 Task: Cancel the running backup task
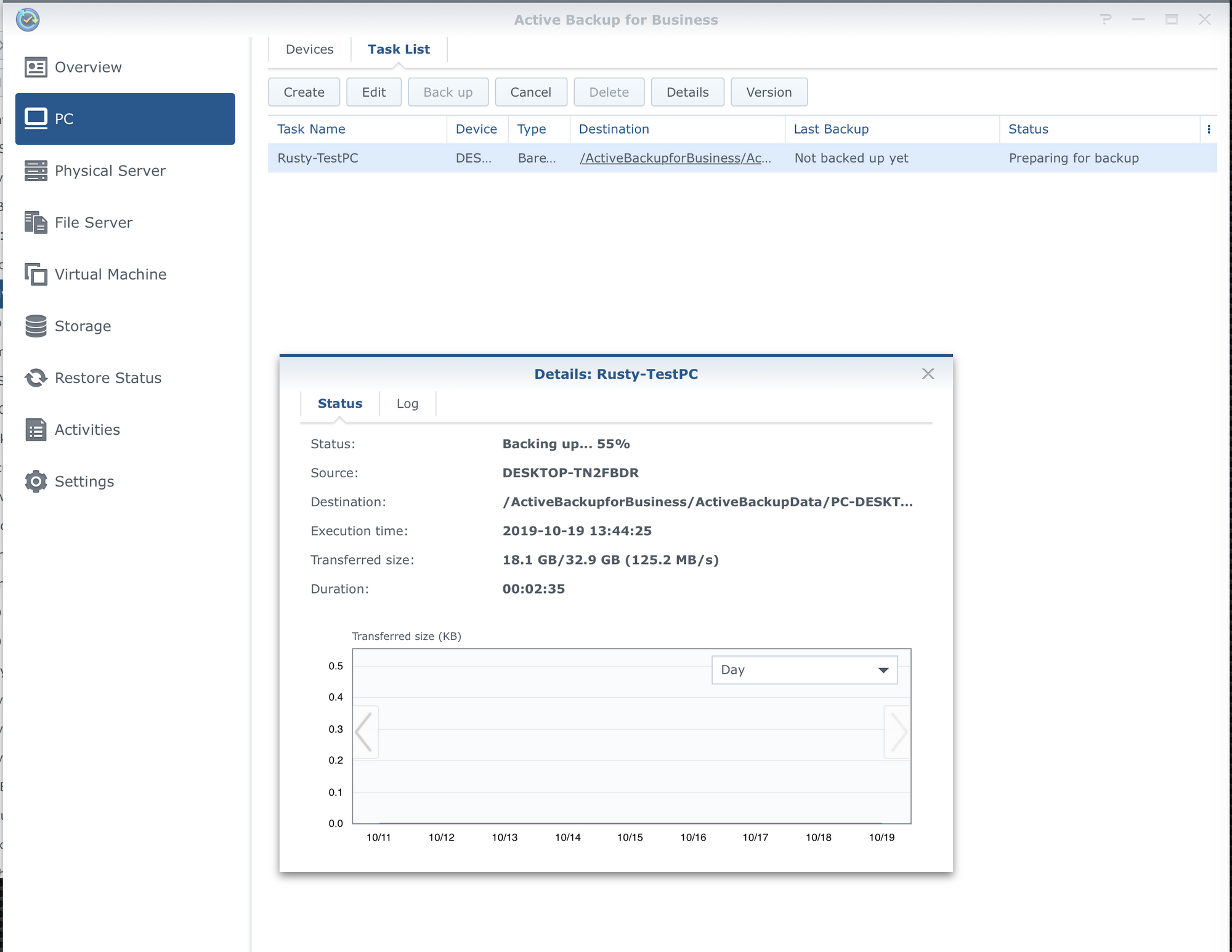point(530,92)
